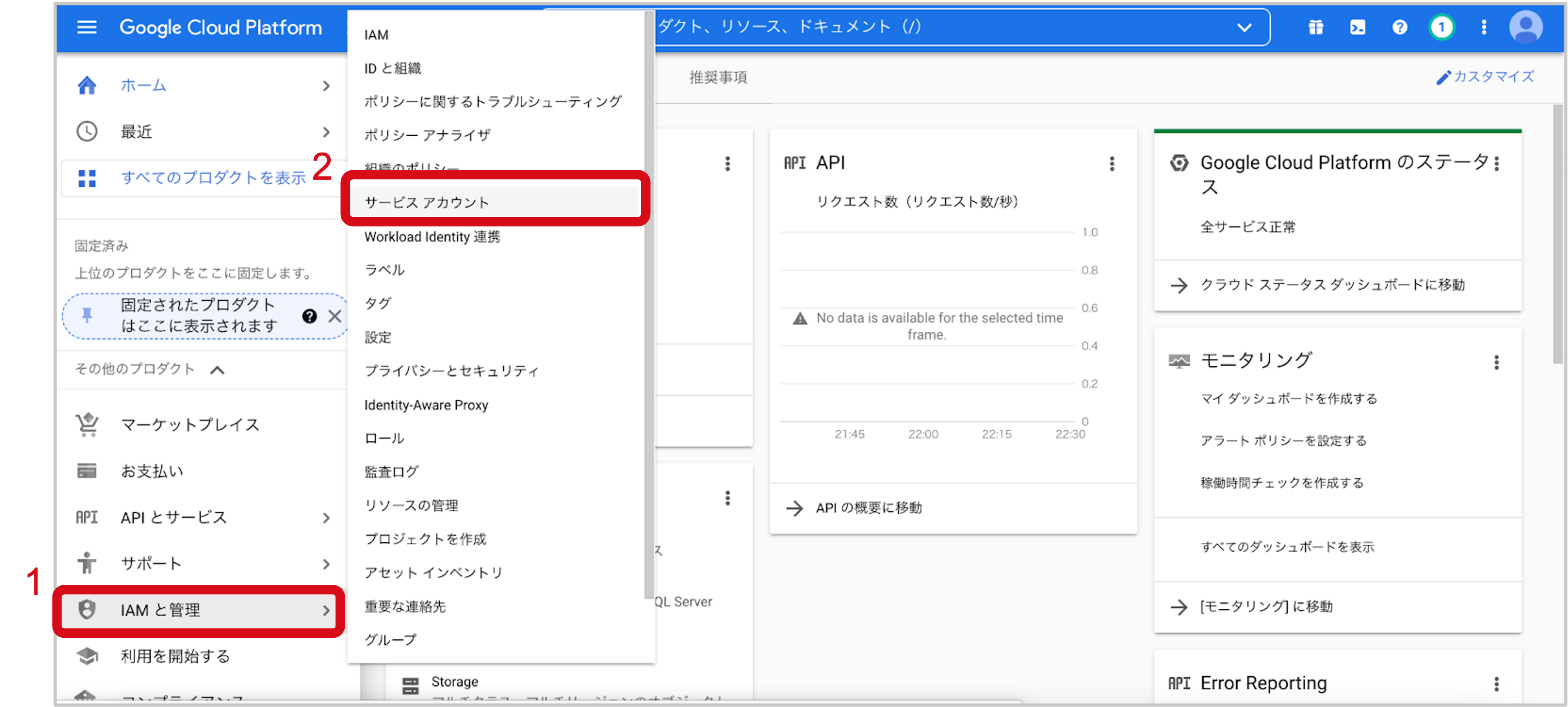Viewport: 1568px width, 707px height.
Task: Click the all products grid icon
Action: point(86,178)
